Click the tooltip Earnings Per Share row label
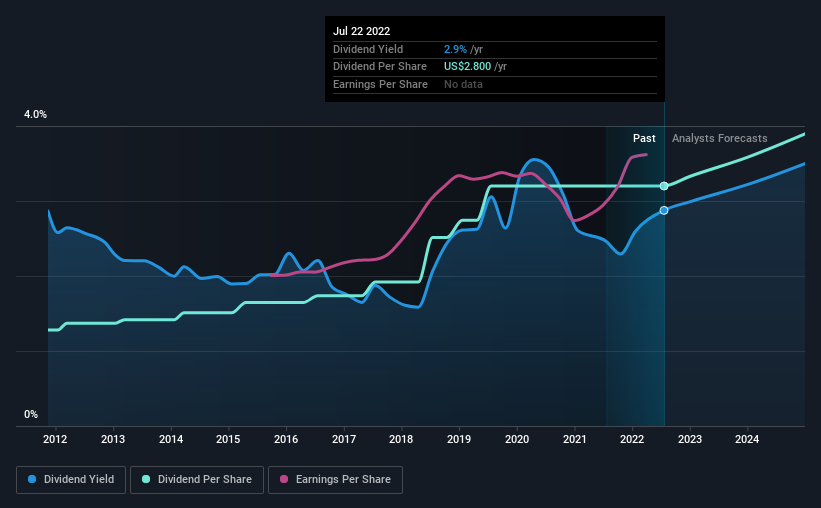 (380, 84)
